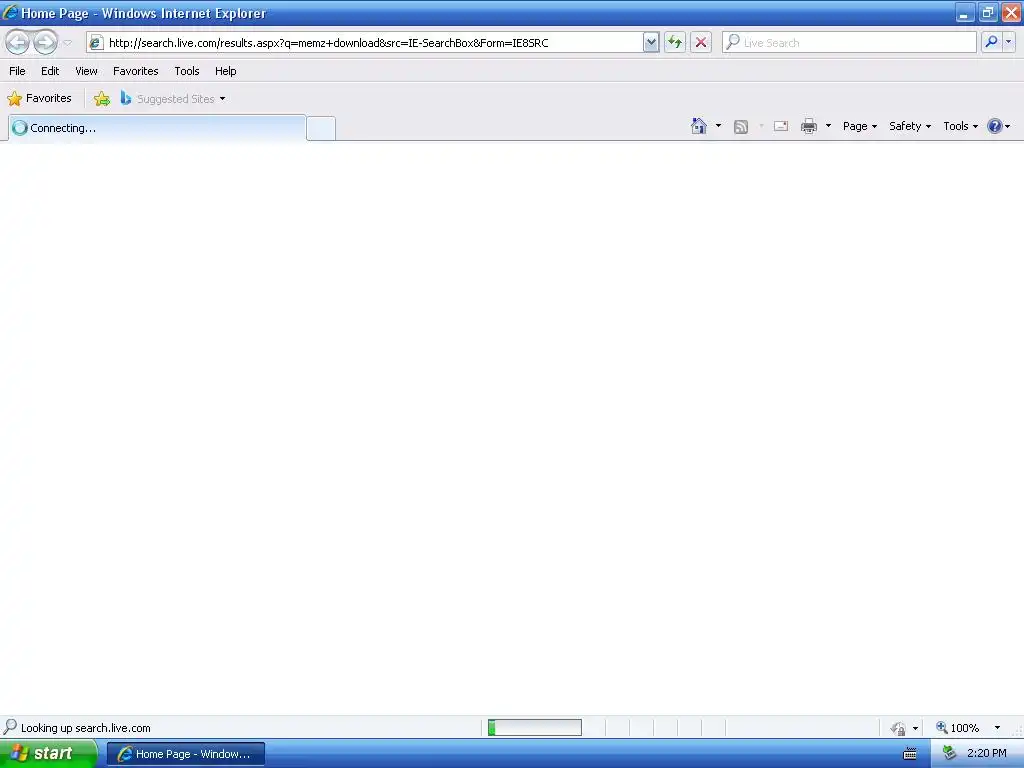
Task: Click the Refresh page icon
Action: pos(675,42)
